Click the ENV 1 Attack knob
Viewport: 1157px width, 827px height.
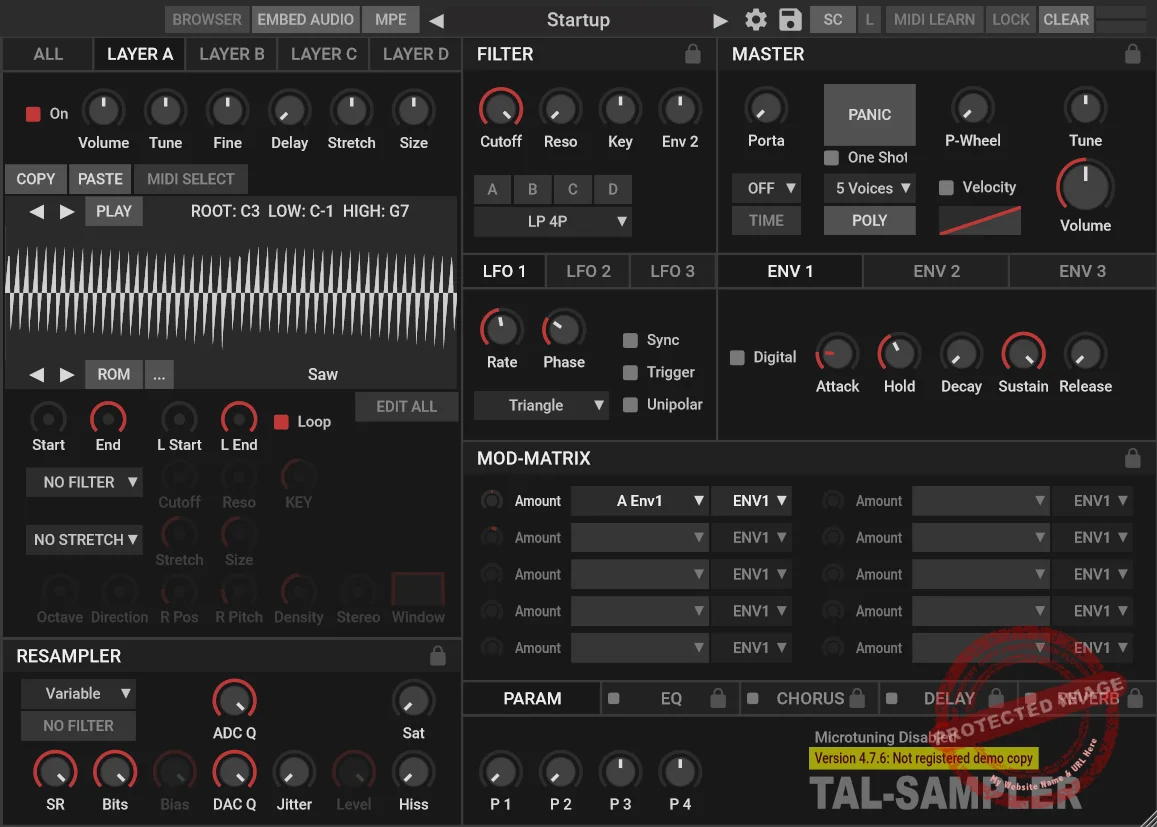(837, 354)
